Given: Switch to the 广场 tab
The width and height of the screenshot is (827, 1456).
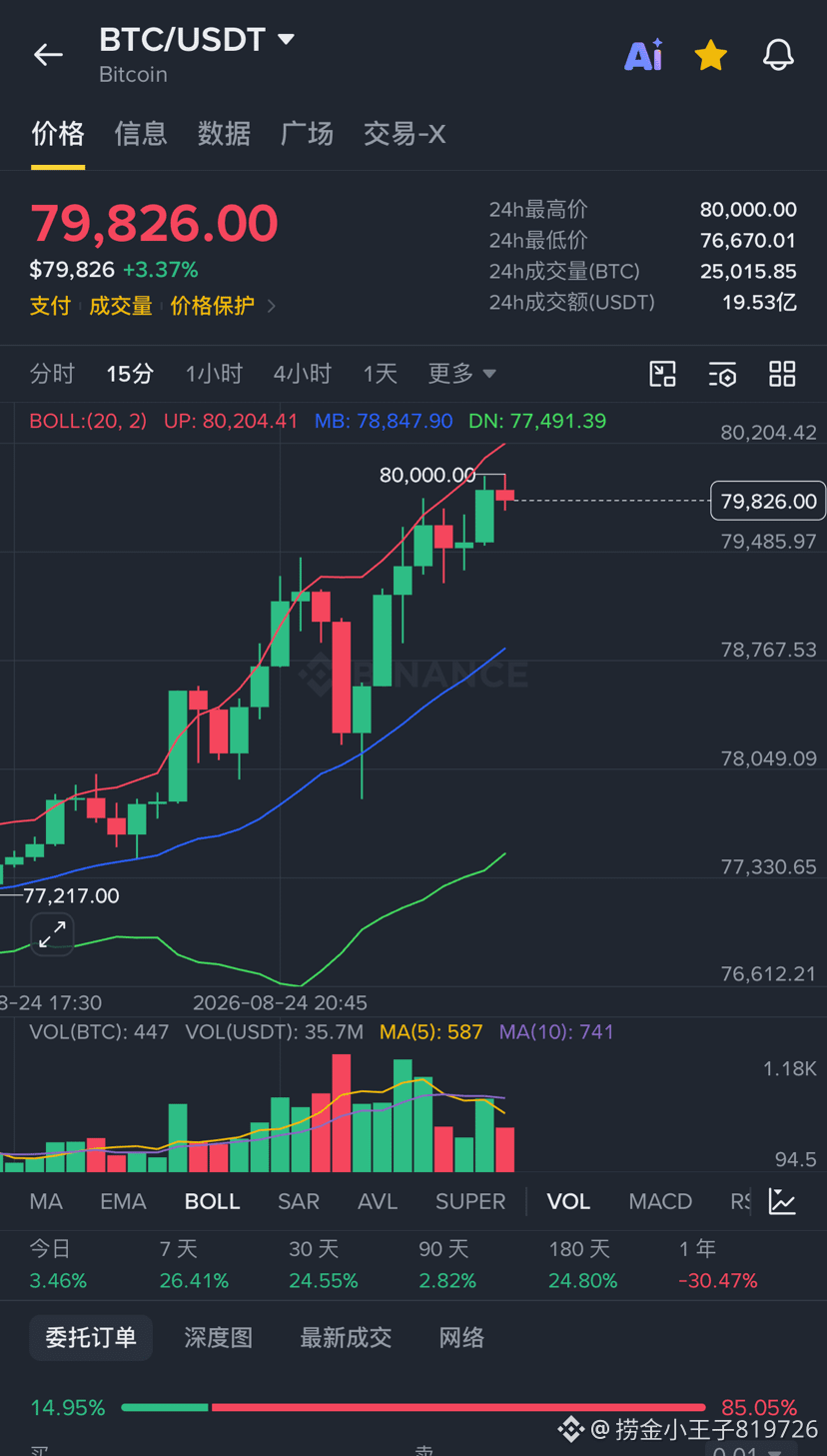Looking at the screenshot, I should click(x=307, y=134).
